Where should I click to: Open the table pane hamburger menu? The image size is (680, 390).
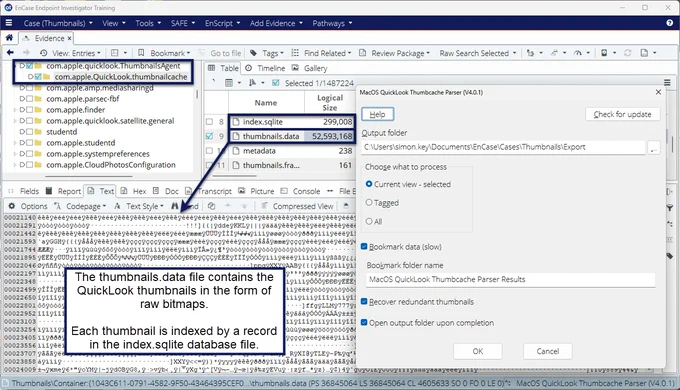tap(667, 82)
